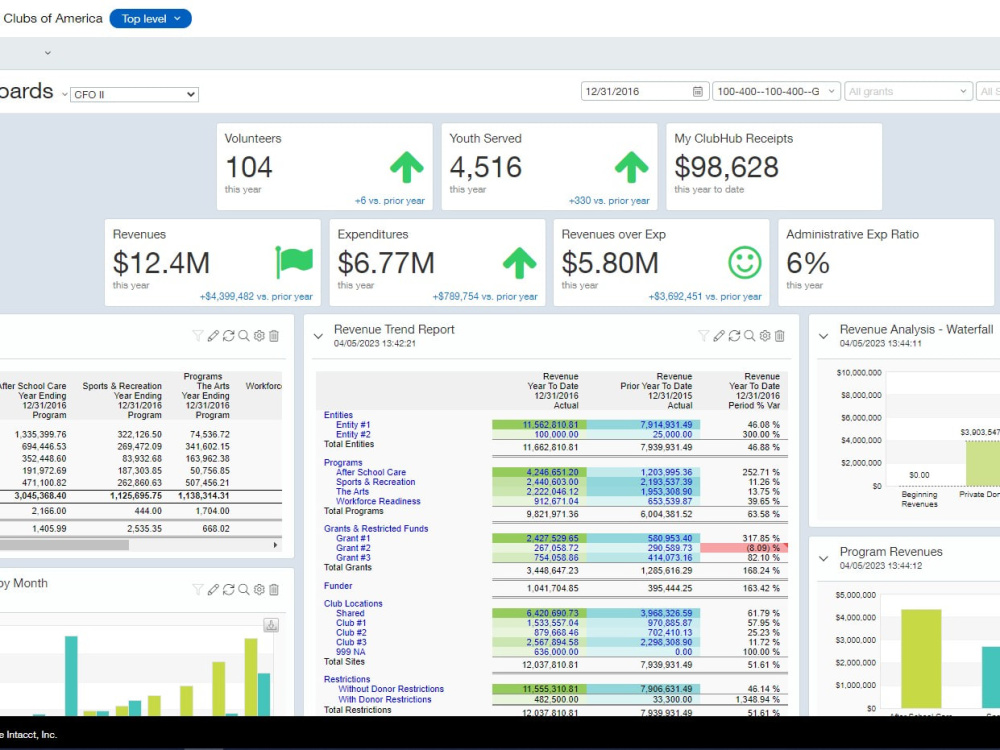The image size is (1000, 750).
Task: Open Grant #2 row link
Action: (x=353, y=548)
